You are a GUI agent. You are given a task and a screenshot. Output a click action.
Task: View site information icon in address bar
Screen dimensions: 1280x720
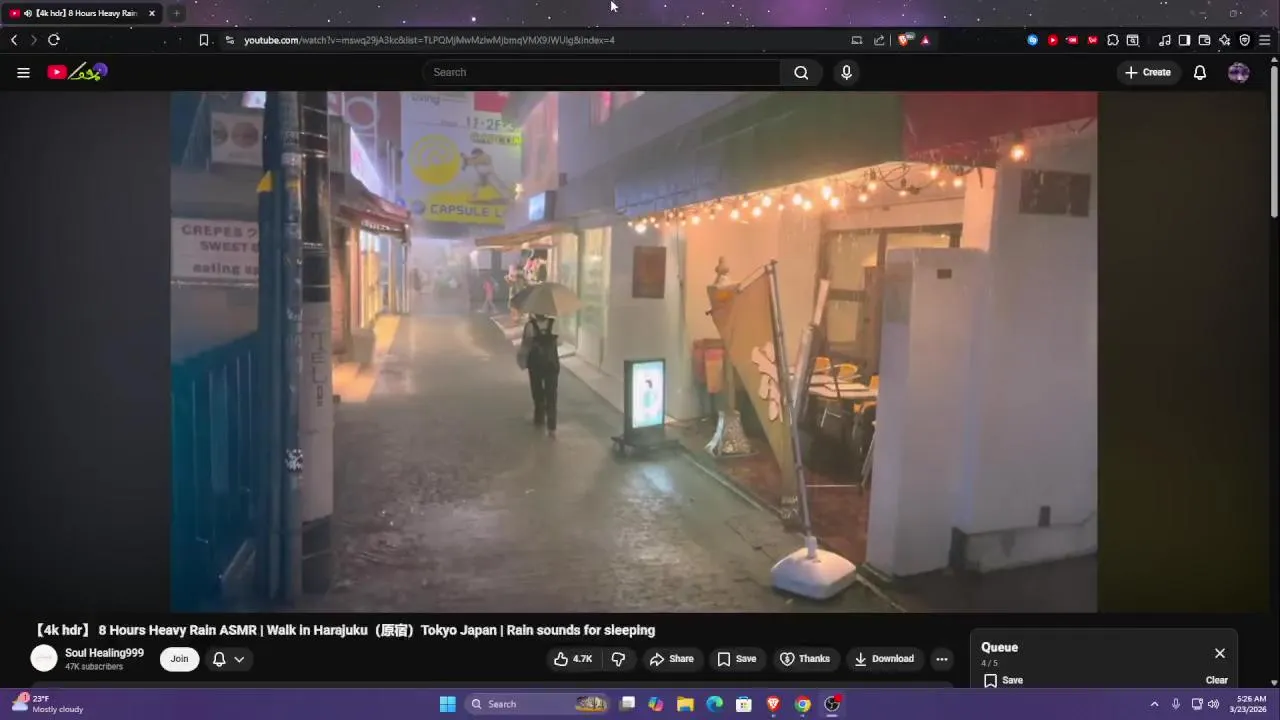coord(229,40)
